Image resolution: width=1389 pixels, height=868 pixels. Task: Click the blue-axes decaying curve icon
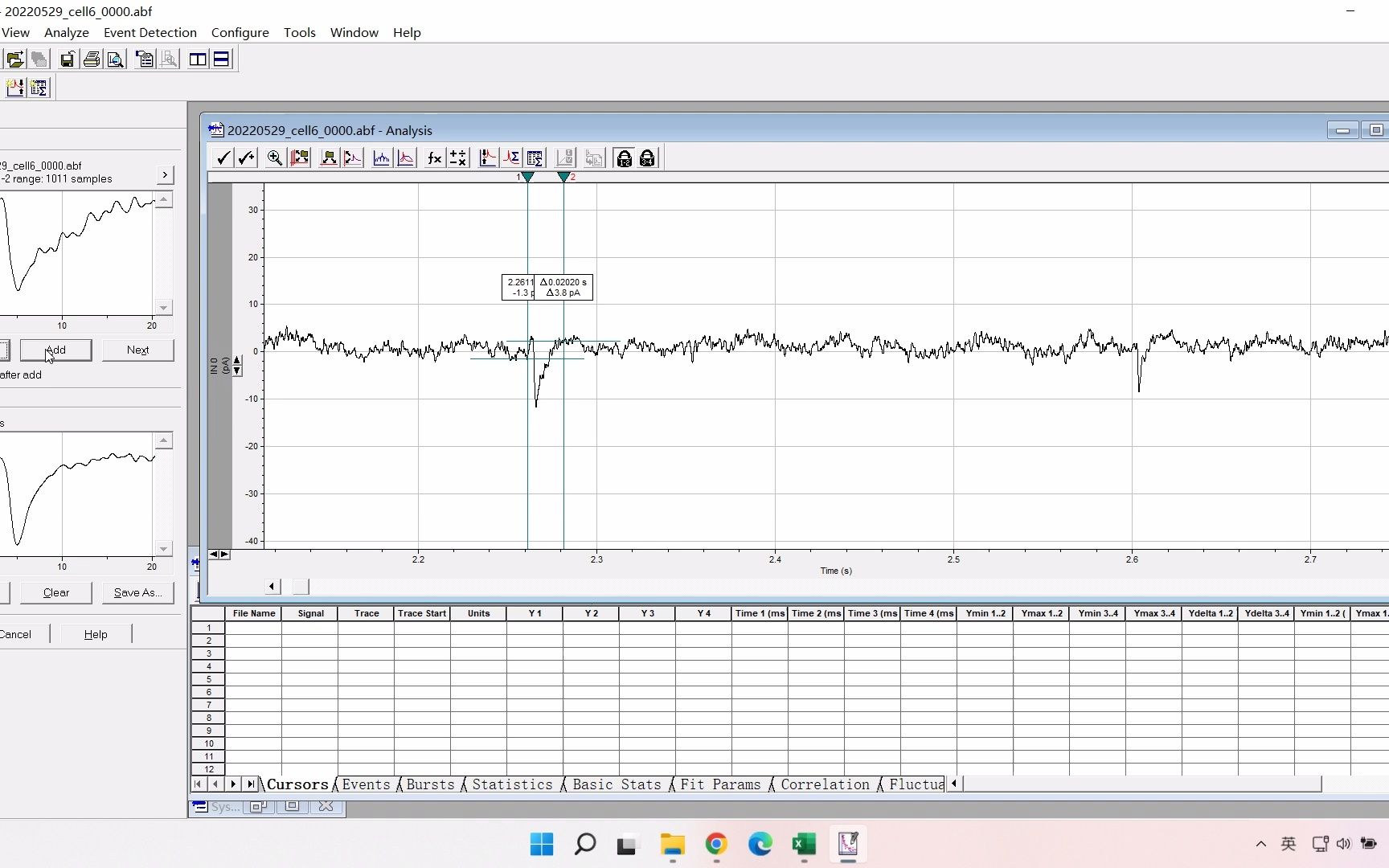[406, 158]
